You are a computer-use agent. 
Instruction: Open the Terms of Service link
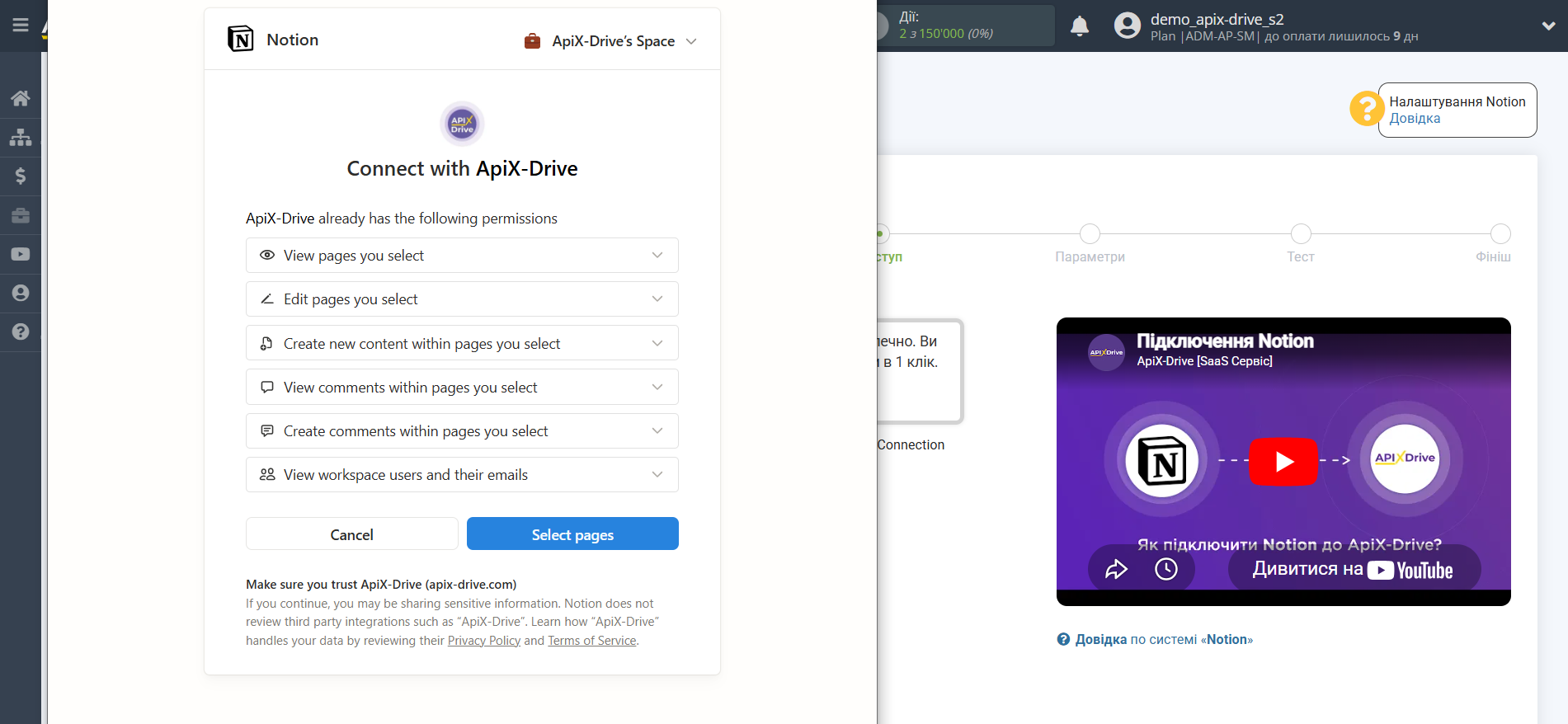pos(592,641)
